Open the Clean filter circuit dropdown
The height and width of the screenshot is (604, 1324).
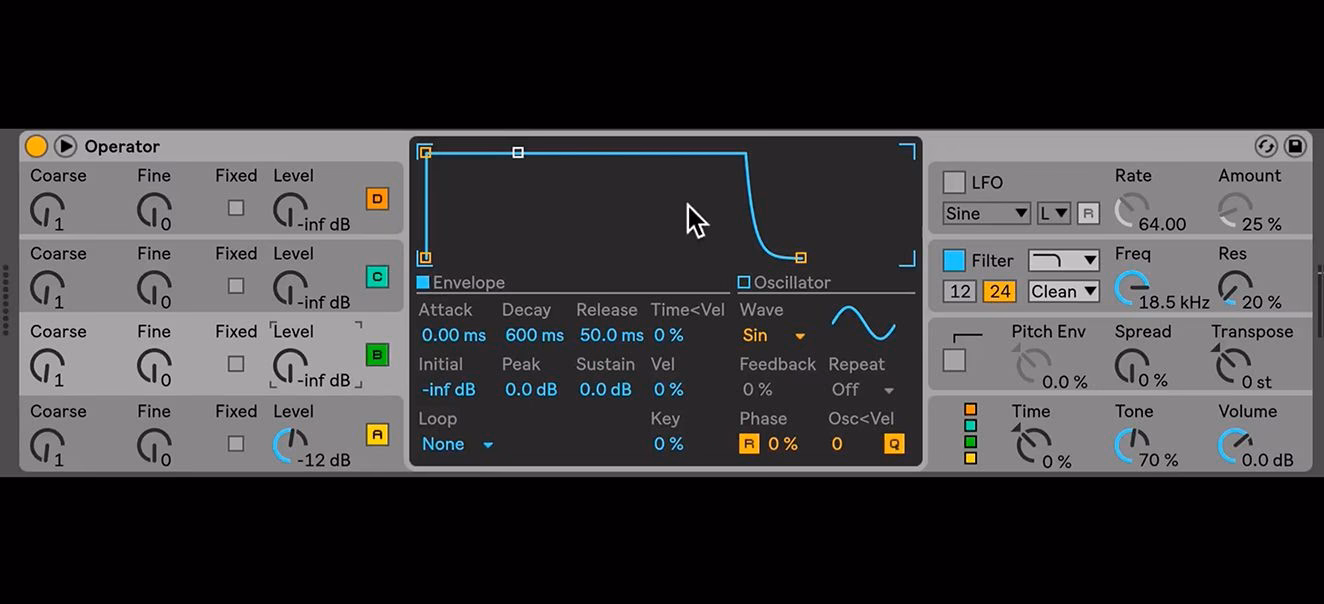click(x=1063, y=291)
